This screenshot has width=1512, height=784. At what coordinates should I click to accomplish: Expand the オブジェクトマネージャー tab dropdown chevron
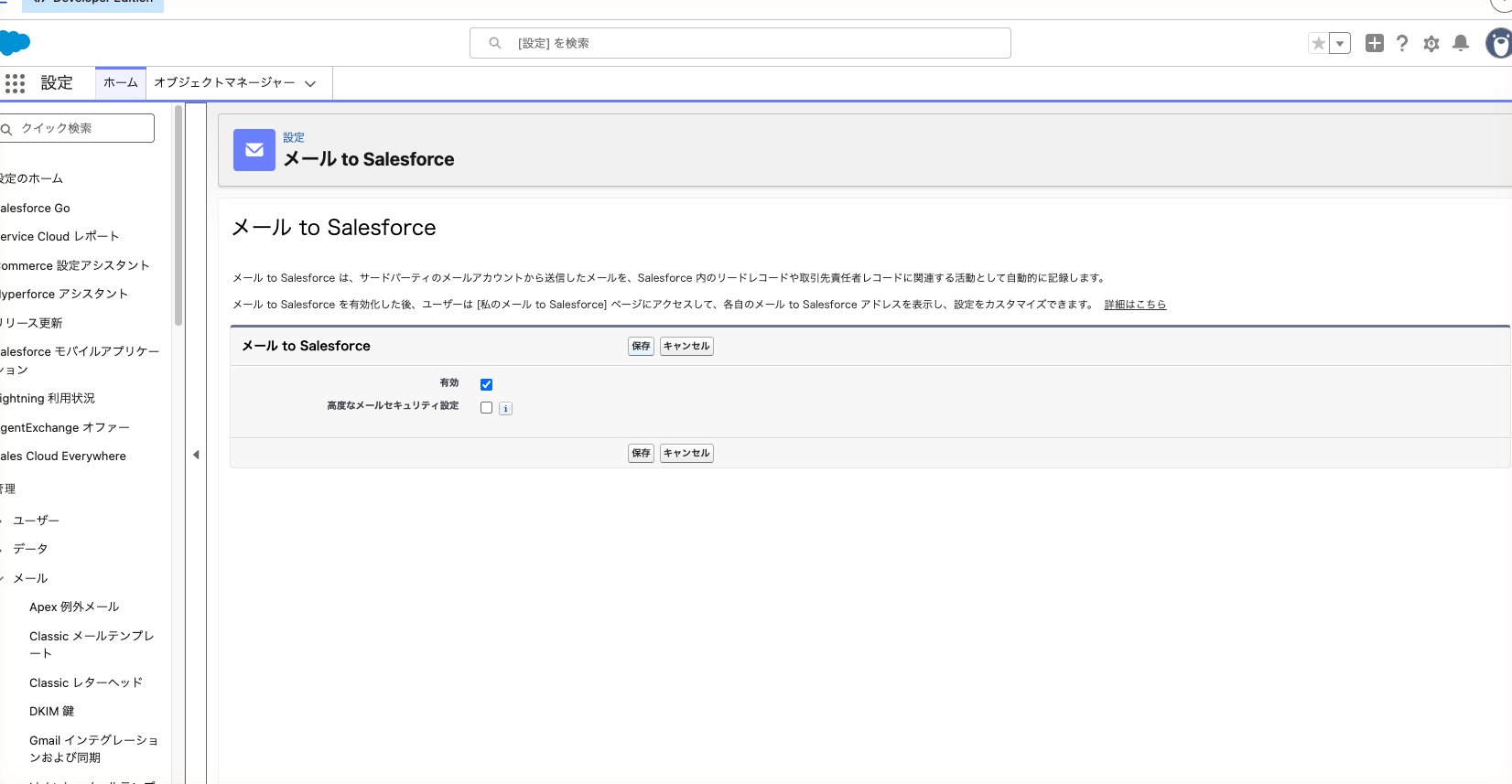click(310, 83)
